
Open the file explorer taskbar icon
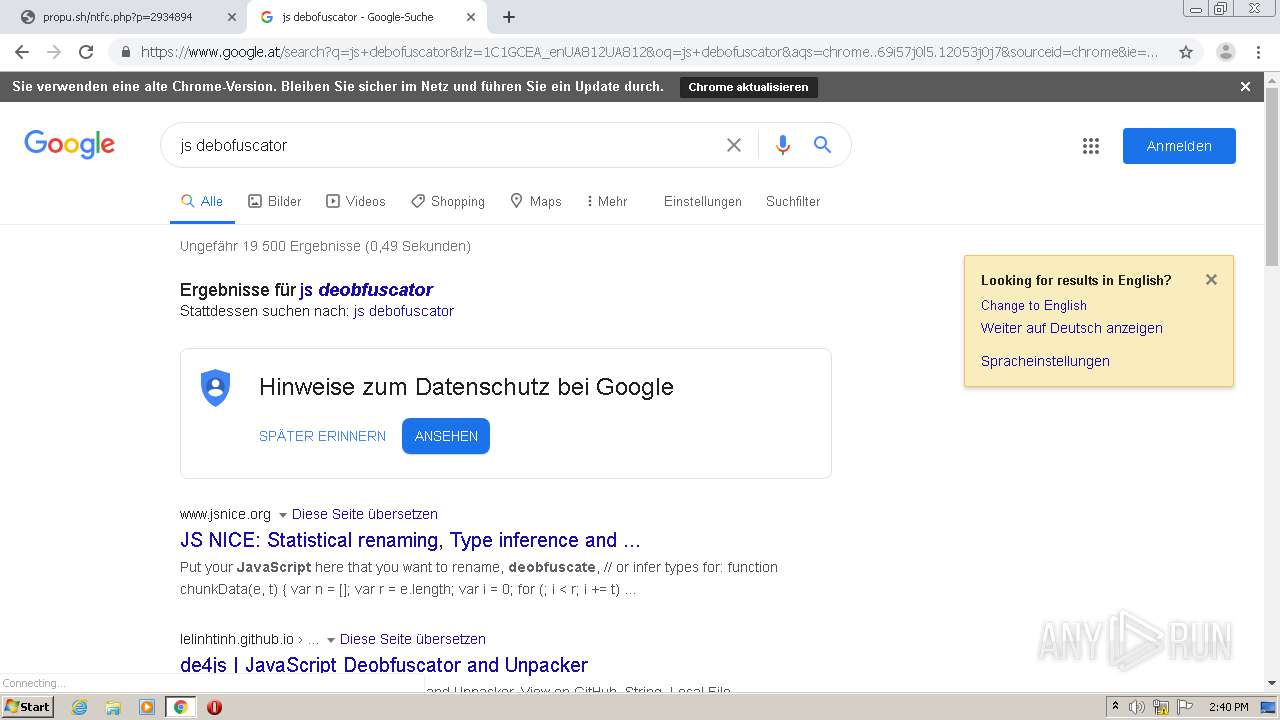coord(113,707)
